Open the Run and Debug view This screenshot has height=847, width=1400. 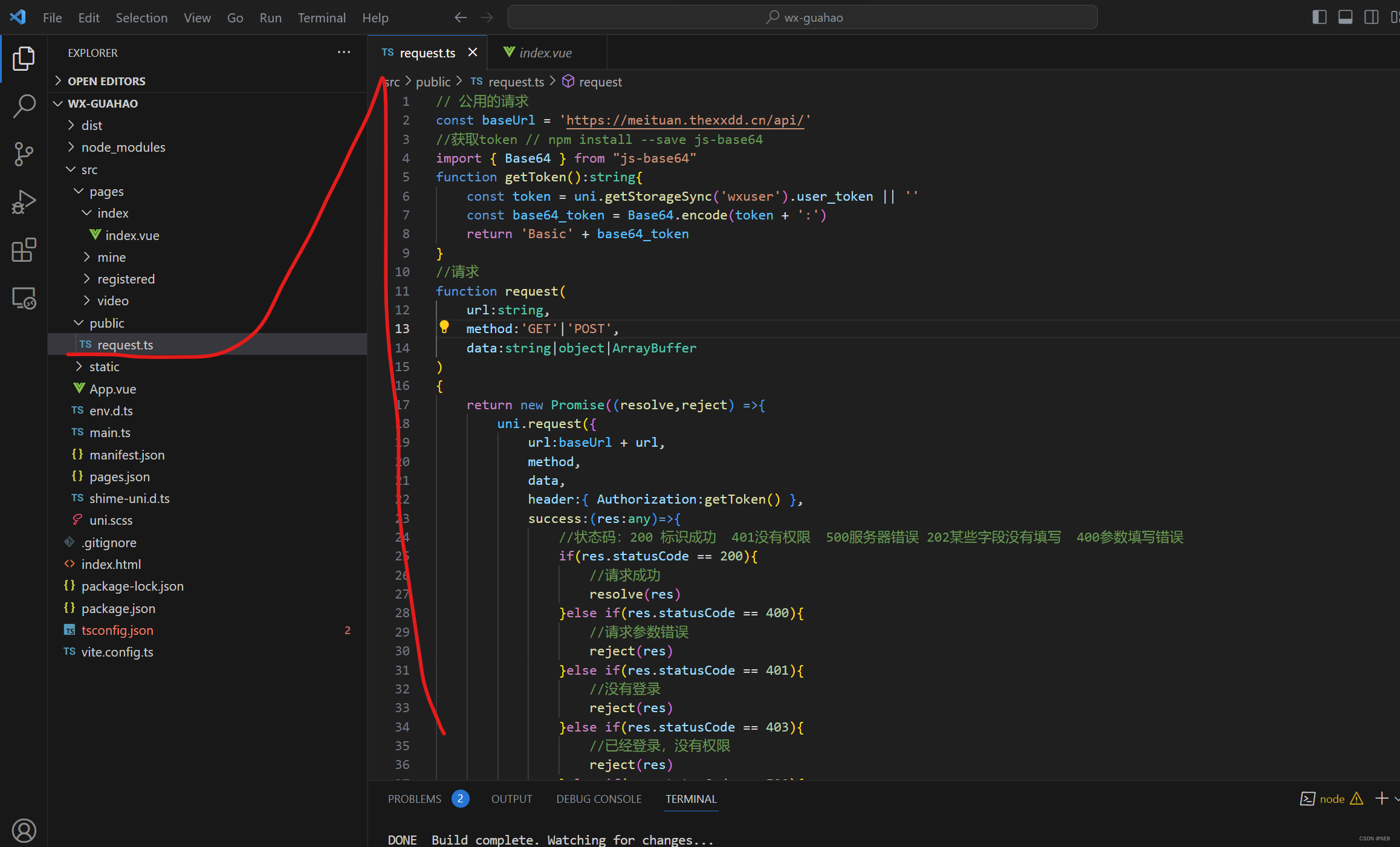[24, 202]
